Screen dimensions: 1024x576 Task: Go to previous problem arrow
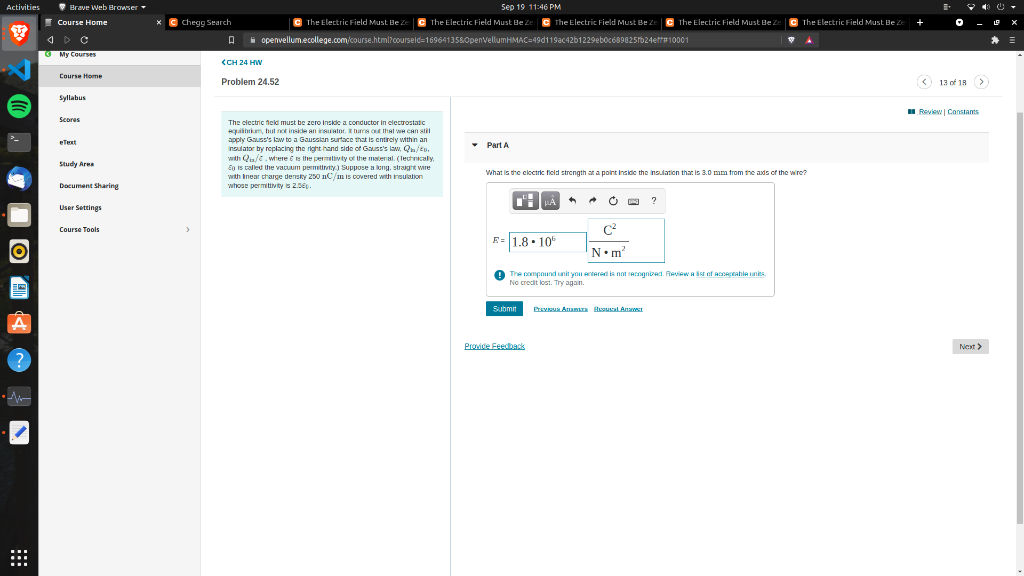[x=924, y=82]
